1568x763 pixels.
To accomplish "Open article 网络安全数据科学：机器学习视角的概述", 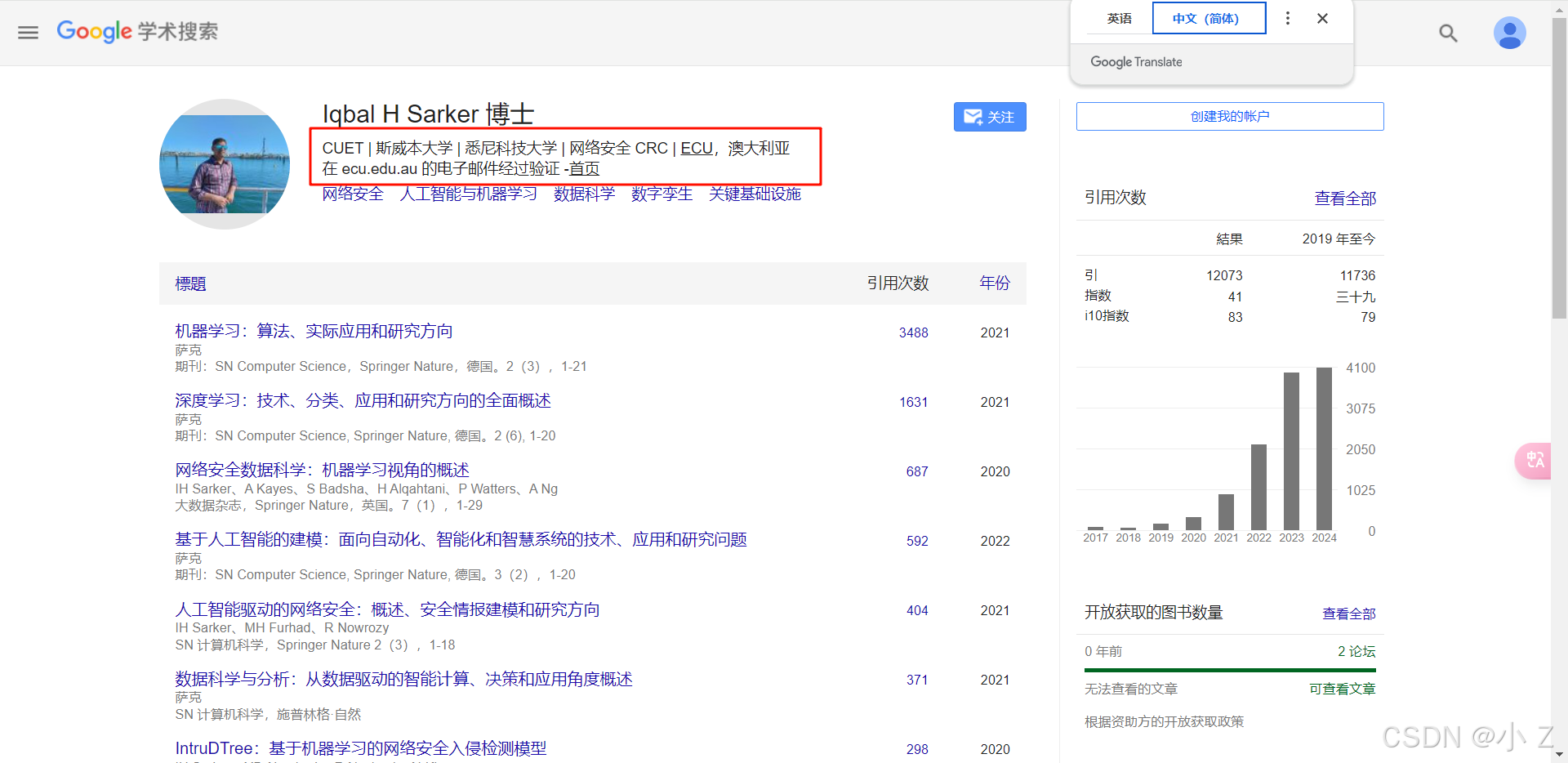I will (x=322, y=470).
